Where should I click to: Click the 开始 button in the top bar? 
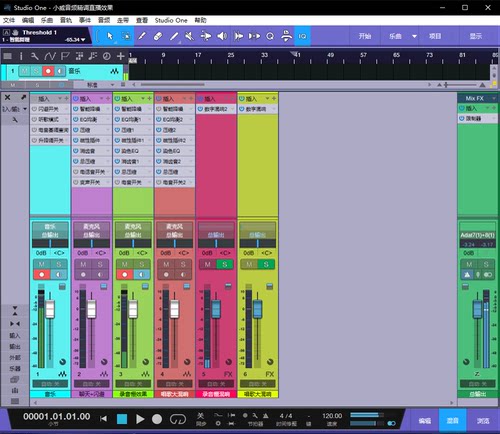pyautogui.click(x=365, y=36)
